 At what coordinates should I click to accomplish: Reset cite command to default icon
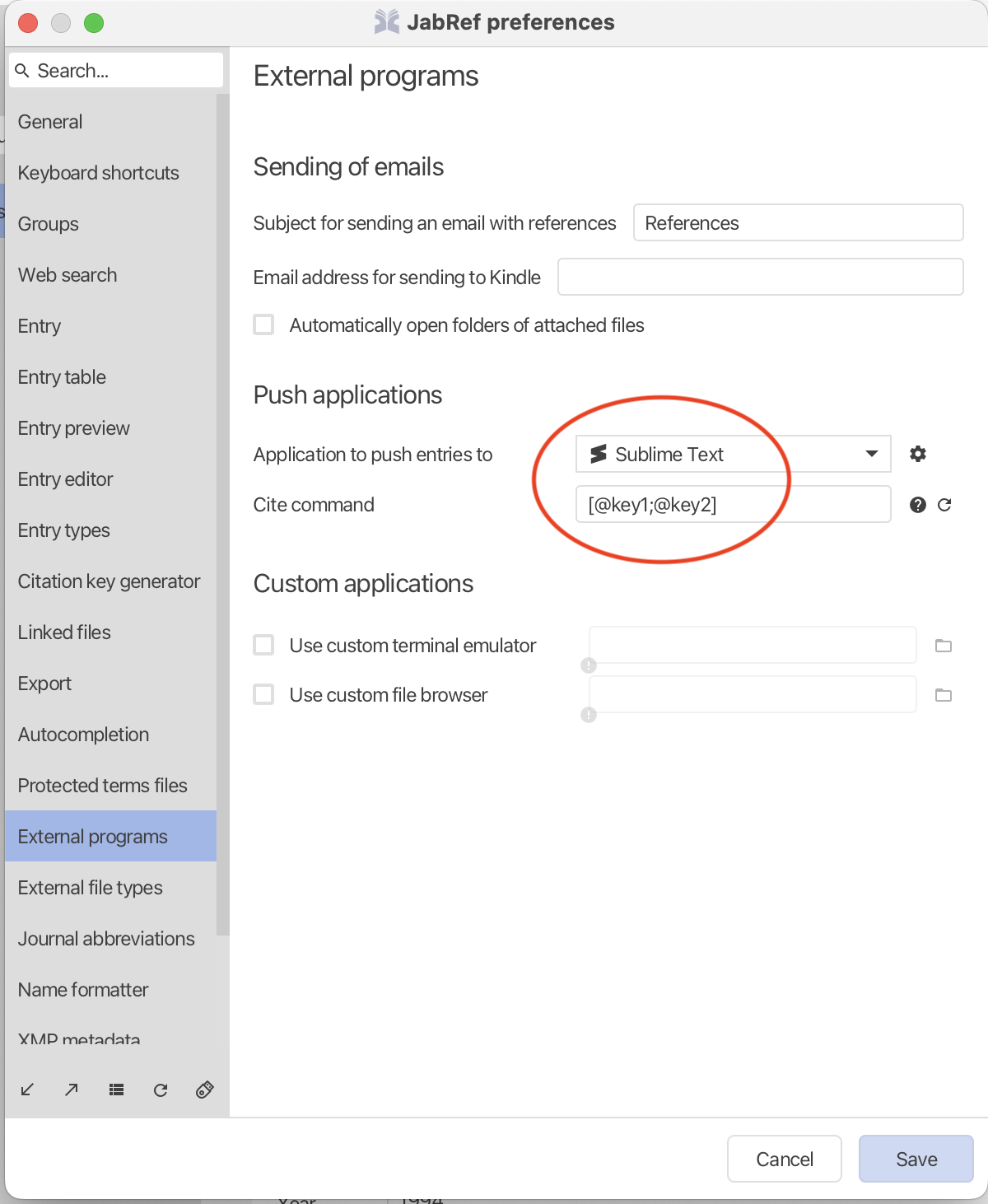point(944,505)
